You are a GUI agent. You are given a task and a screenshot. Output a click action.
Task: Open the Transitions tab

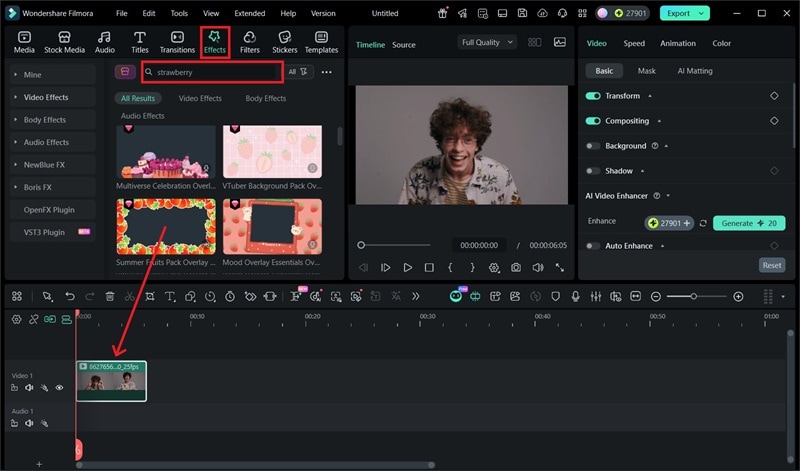[177, 42]
